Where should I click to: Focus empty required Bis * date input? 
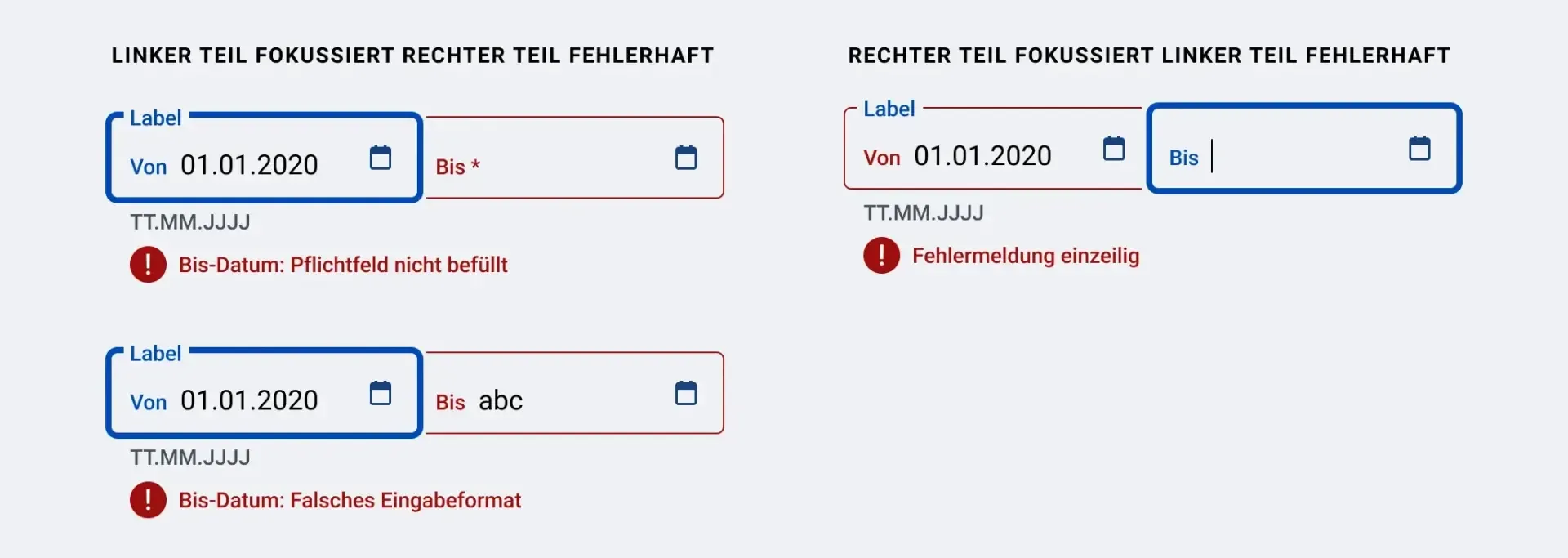(x=574, y=158)
